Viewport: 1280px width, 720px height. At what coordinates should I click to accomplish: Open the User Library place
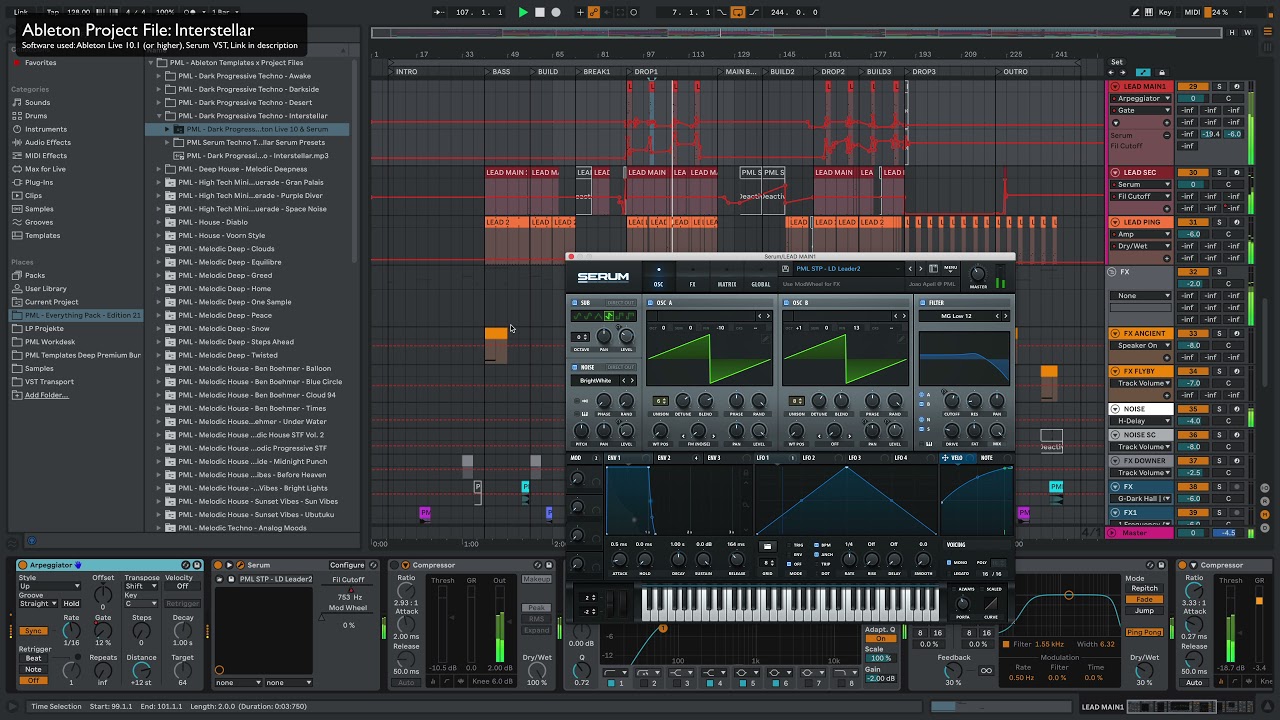(46, 288)
